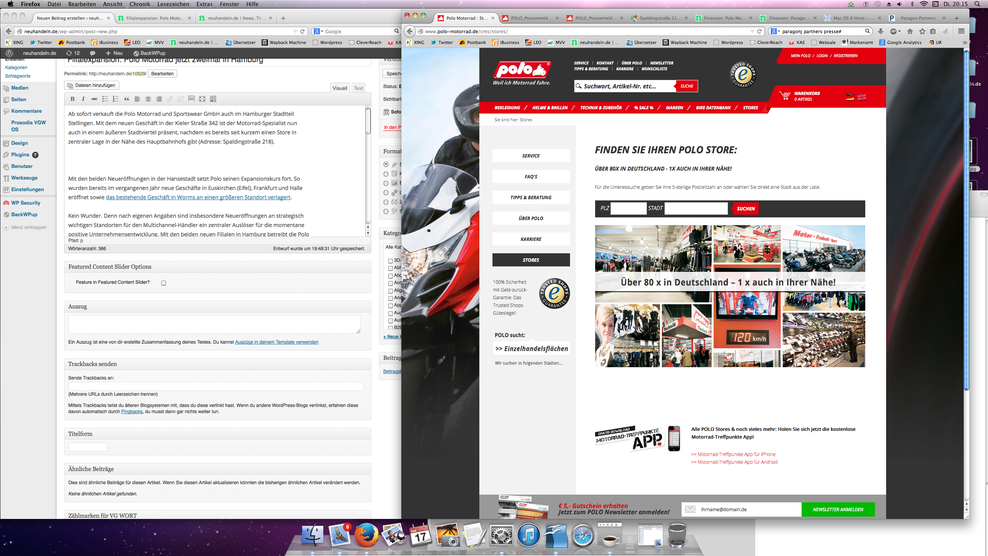Toggle italic in WordPress editor toolbar
The width and height of the screenshot is (988, 556).
coord(83,99)
